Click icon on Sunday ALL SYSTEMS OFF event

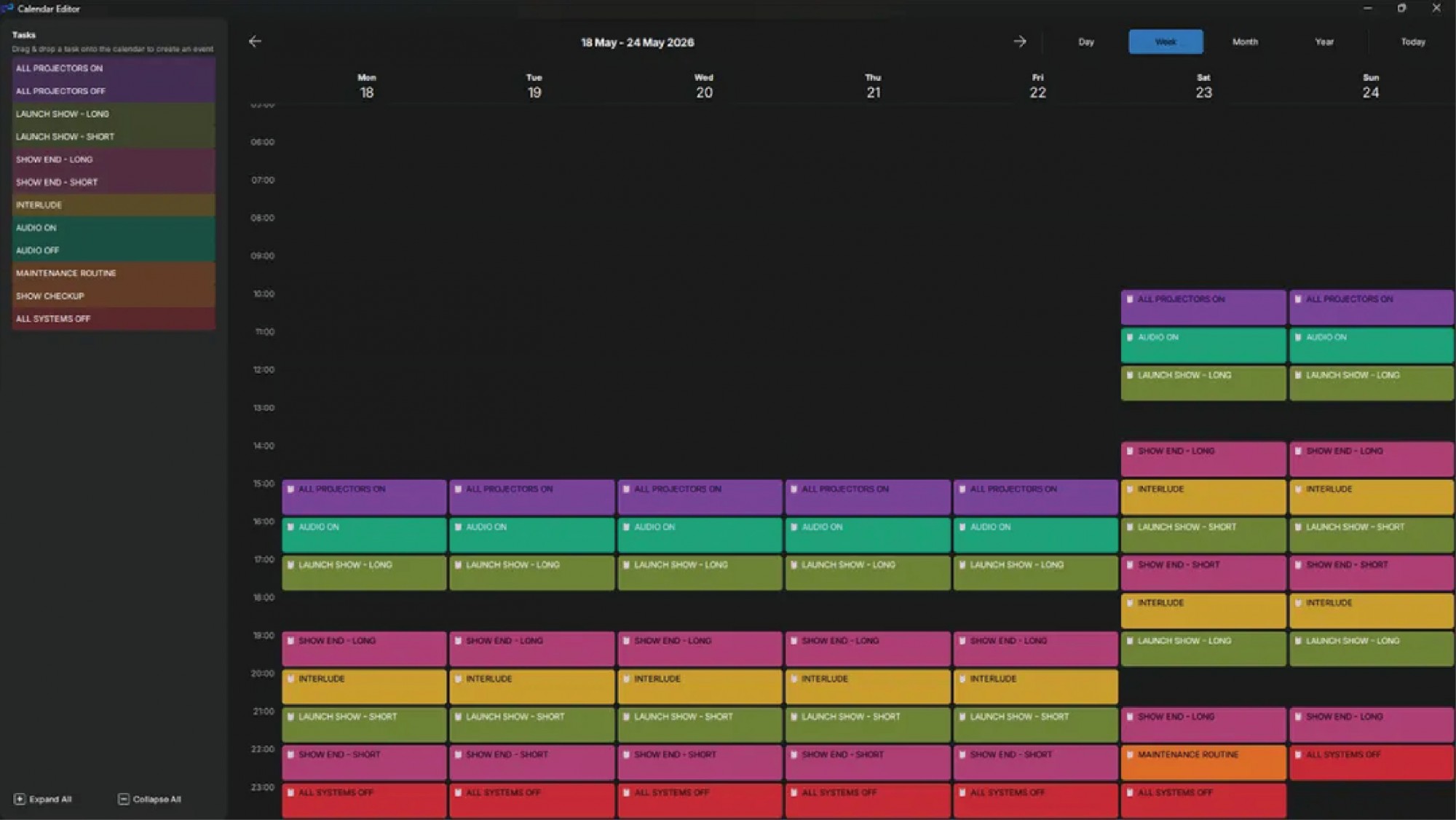(1298, 754)
